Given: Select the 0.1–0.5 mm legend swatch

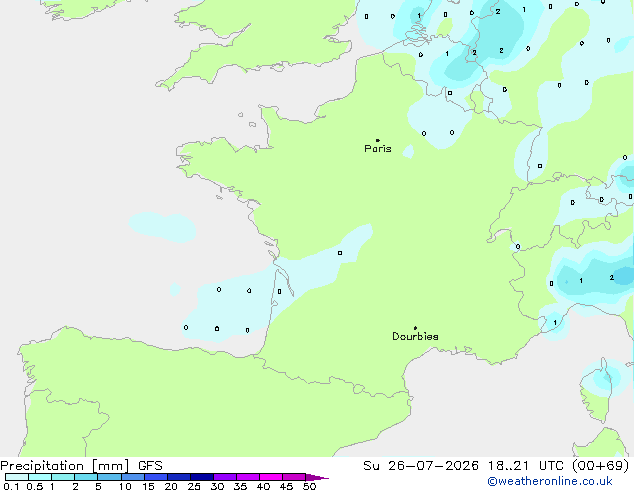Looking at the screenshot, I should [17, 477].
